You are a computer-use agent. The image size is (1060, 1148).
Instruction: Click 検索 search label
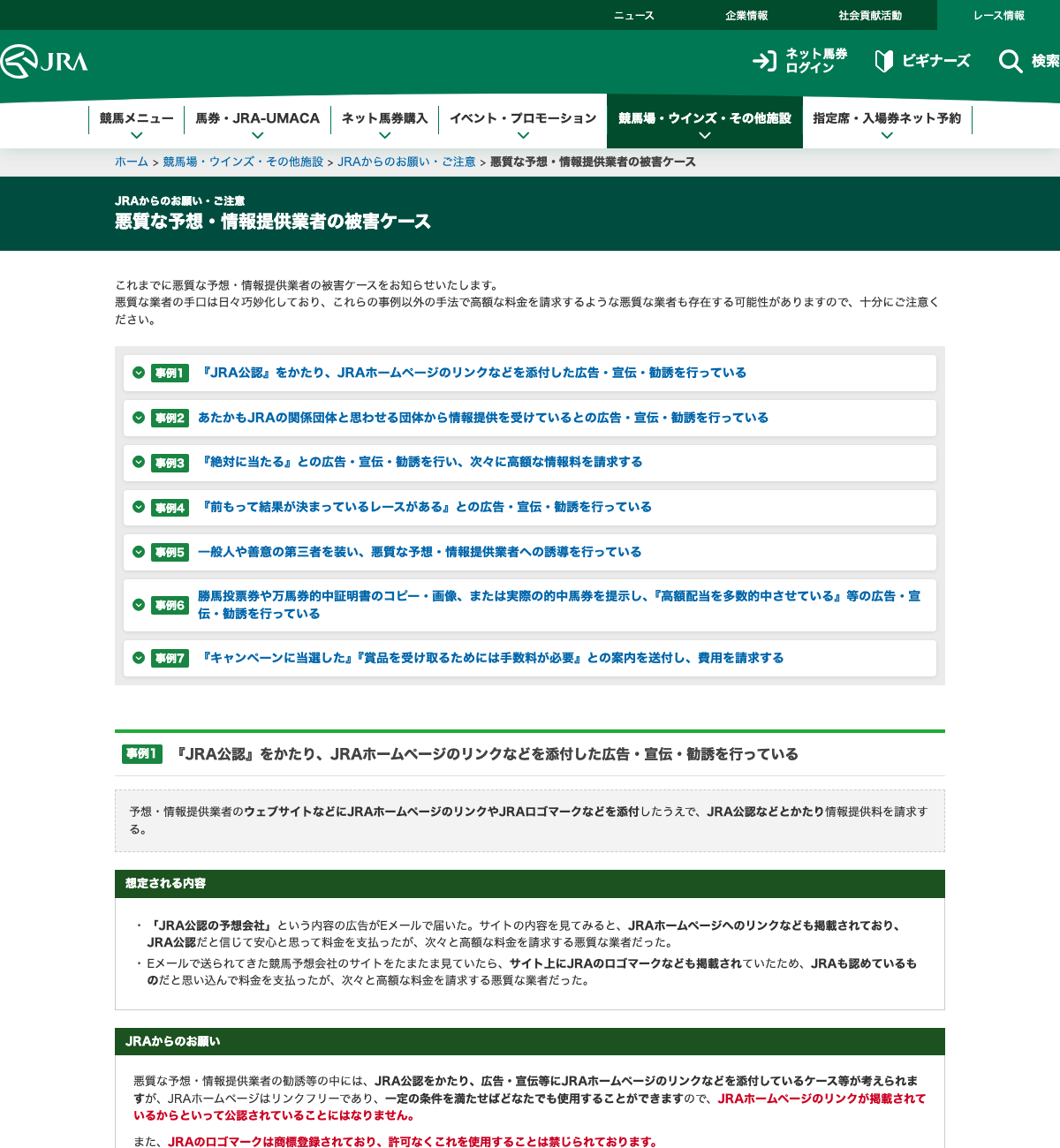(x=1045, y=61)
